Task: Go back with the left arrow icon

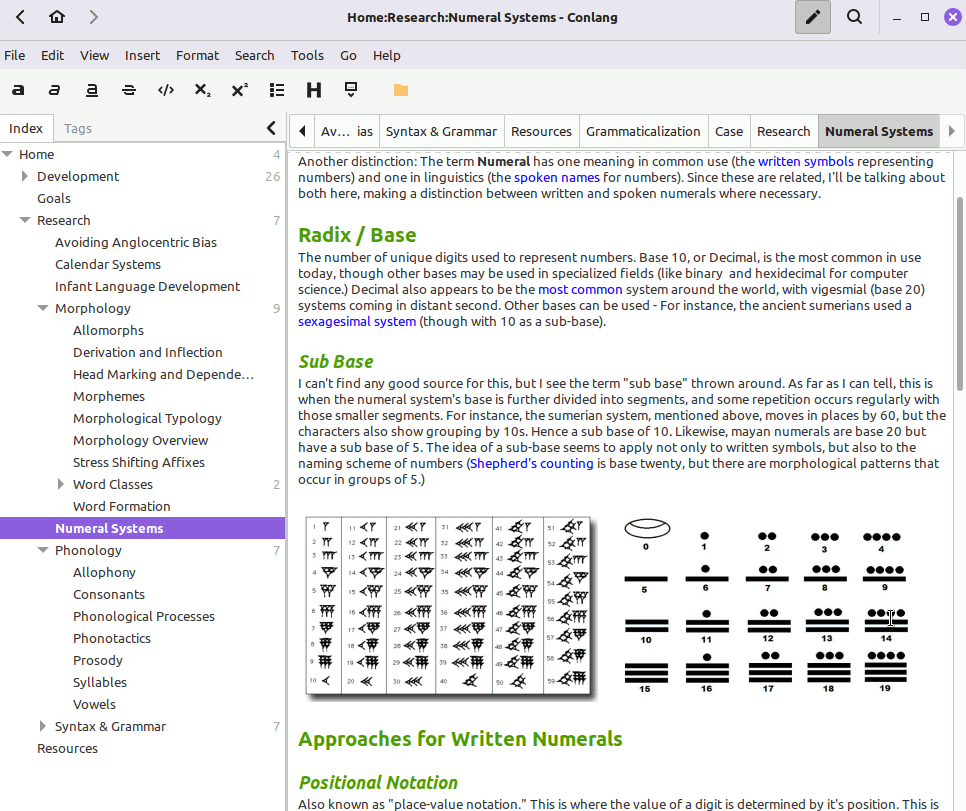Action: coord(20,17)
